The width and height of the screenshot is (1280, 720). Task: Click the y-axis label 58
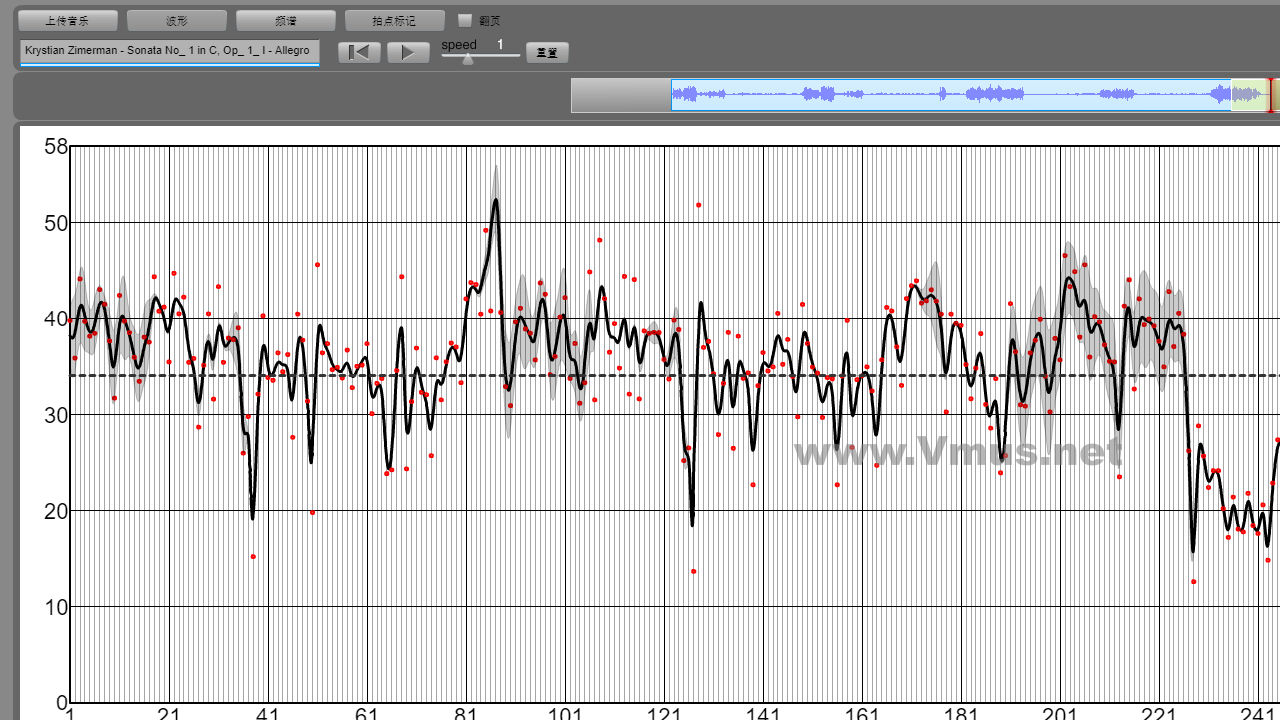click(x=56, y=147)
